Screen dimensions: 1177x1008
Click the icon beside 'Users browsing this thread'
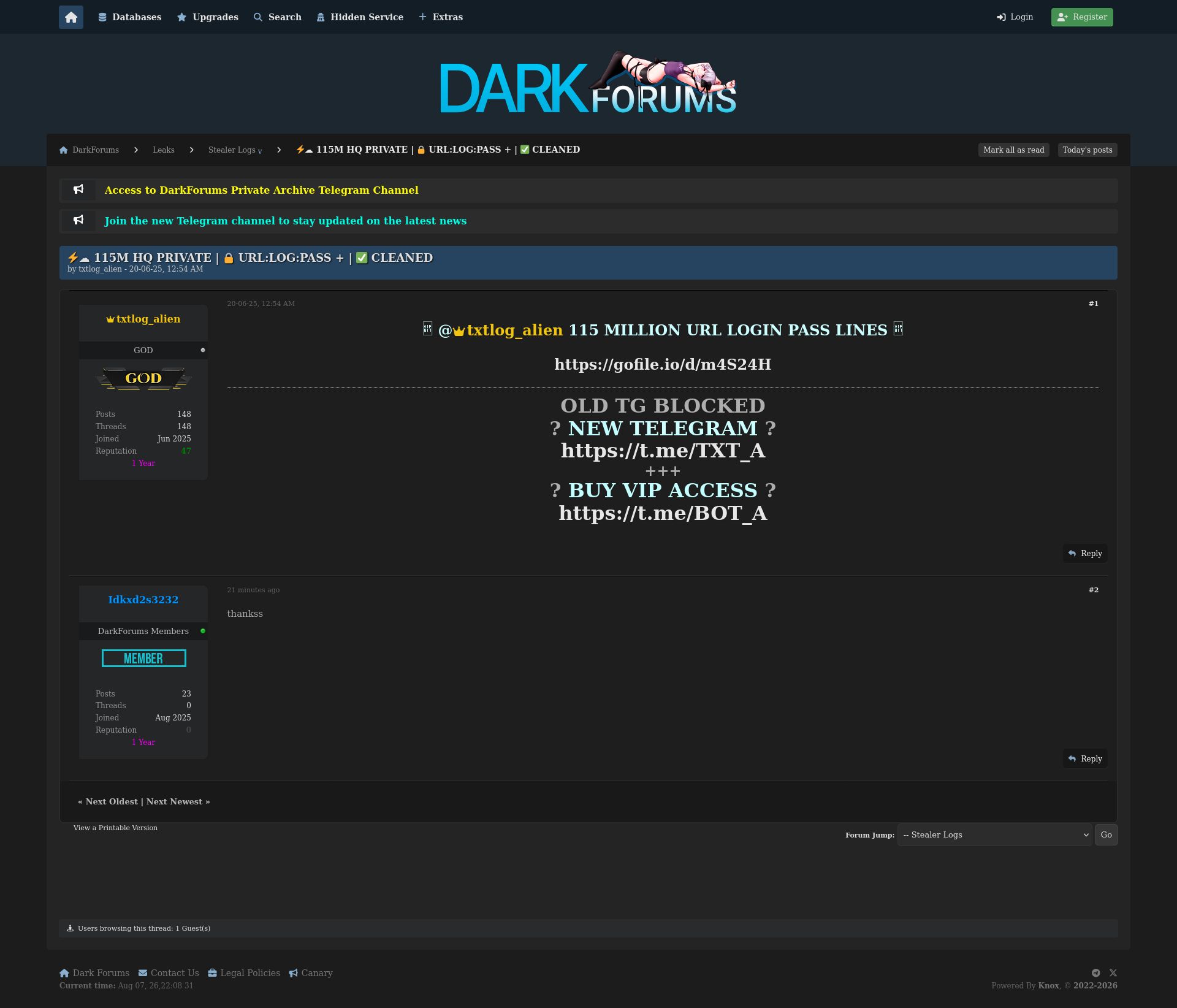tap(70, 928)
